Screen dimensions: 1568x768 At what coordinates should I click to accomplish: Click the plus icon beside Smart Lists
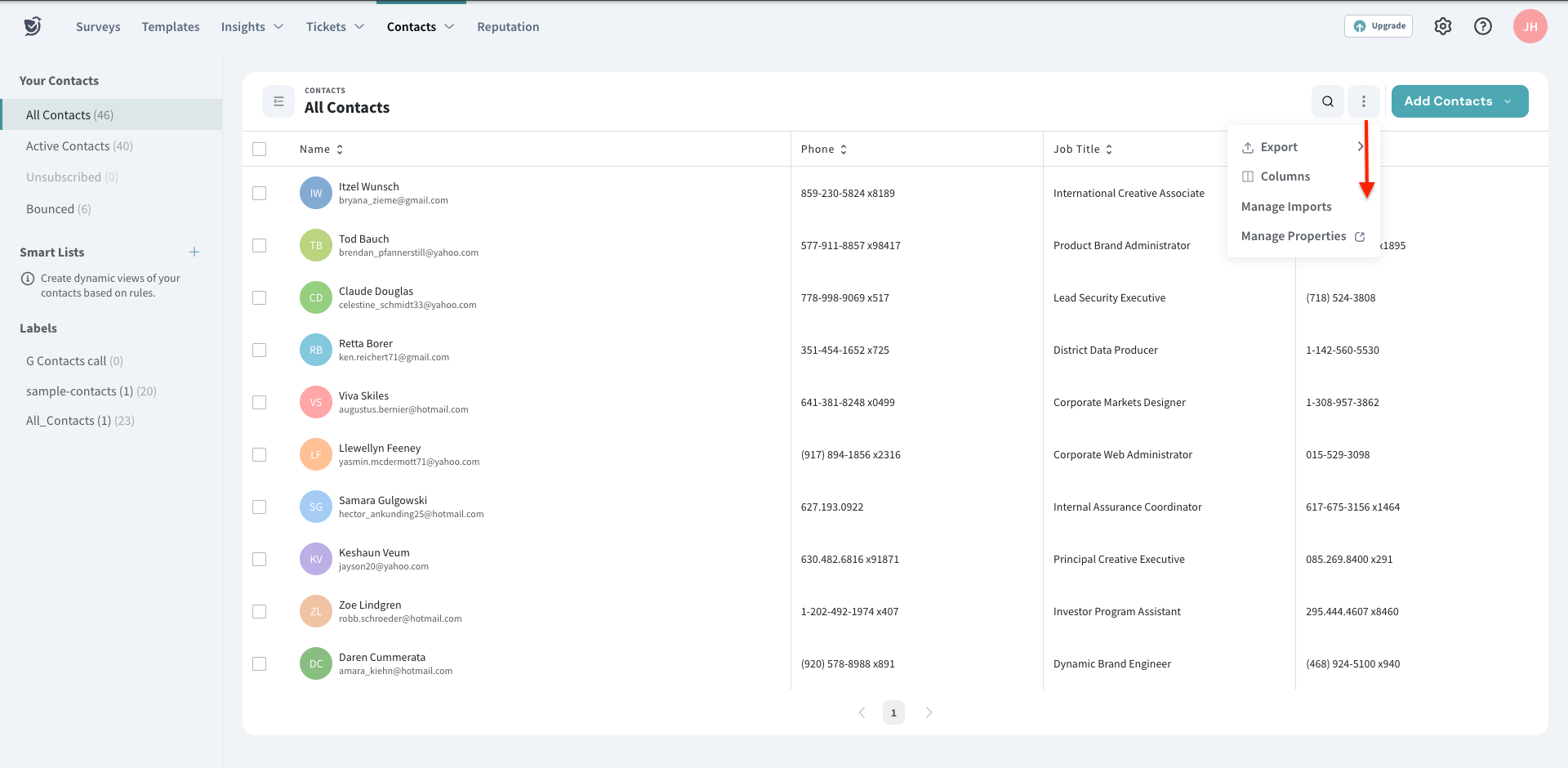(194, 252)
